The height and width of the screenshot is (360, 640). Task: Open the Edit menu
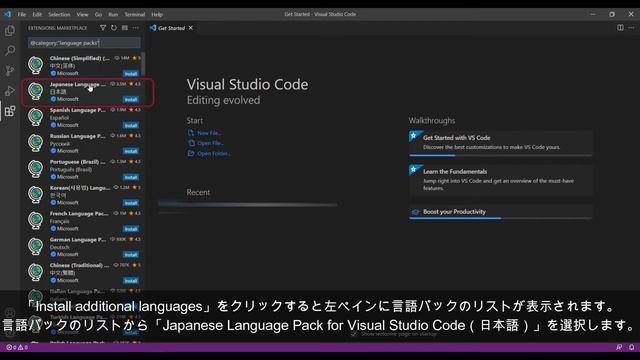click(x=37, y=14)
